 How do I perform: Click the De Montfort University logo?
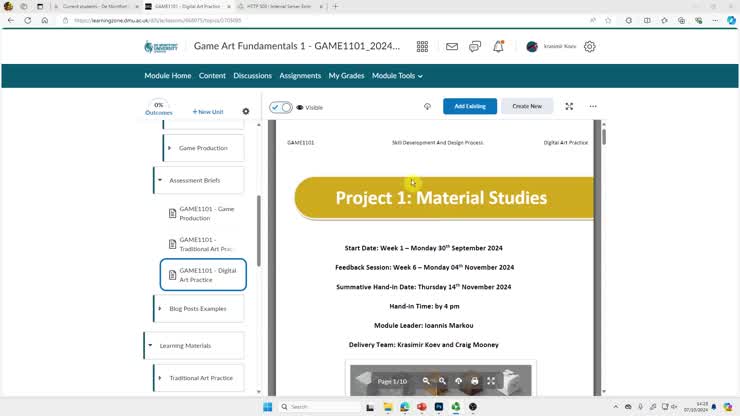161,46
